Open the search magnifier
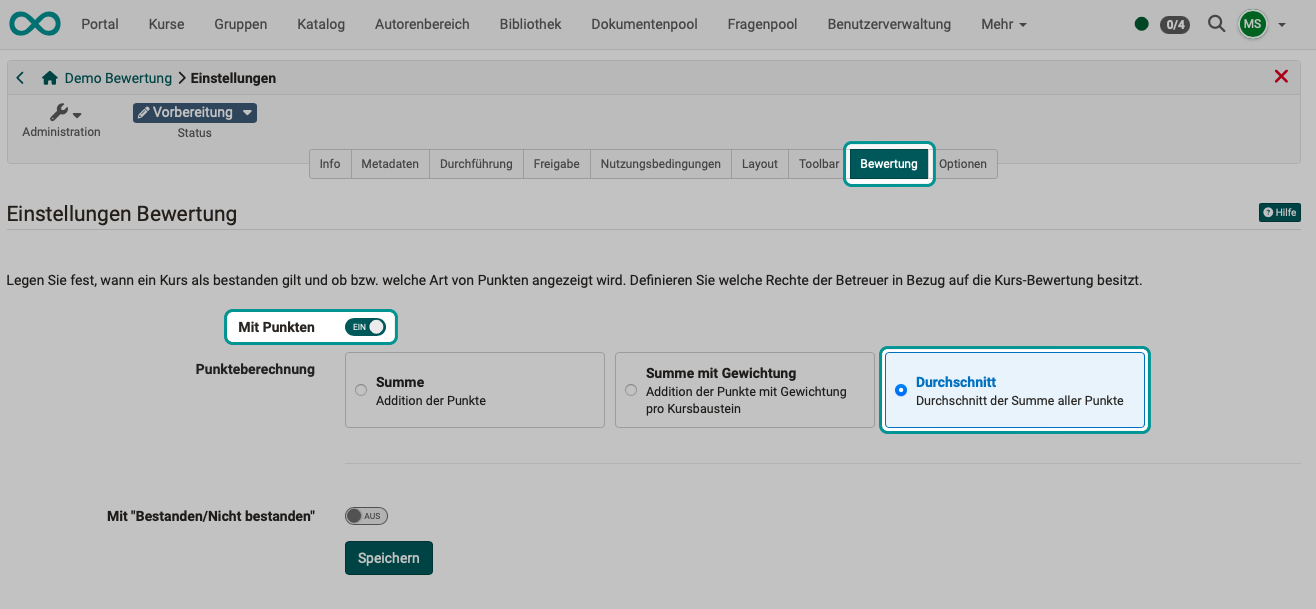Image resolution: width=1316 pixels, height=609 pixels. [1216, 23]
